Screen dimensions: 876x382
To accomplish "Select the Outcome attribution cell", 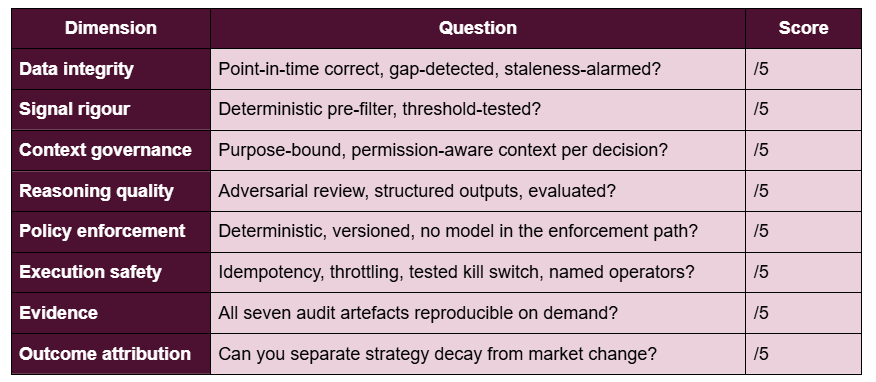I will [111, 354].
